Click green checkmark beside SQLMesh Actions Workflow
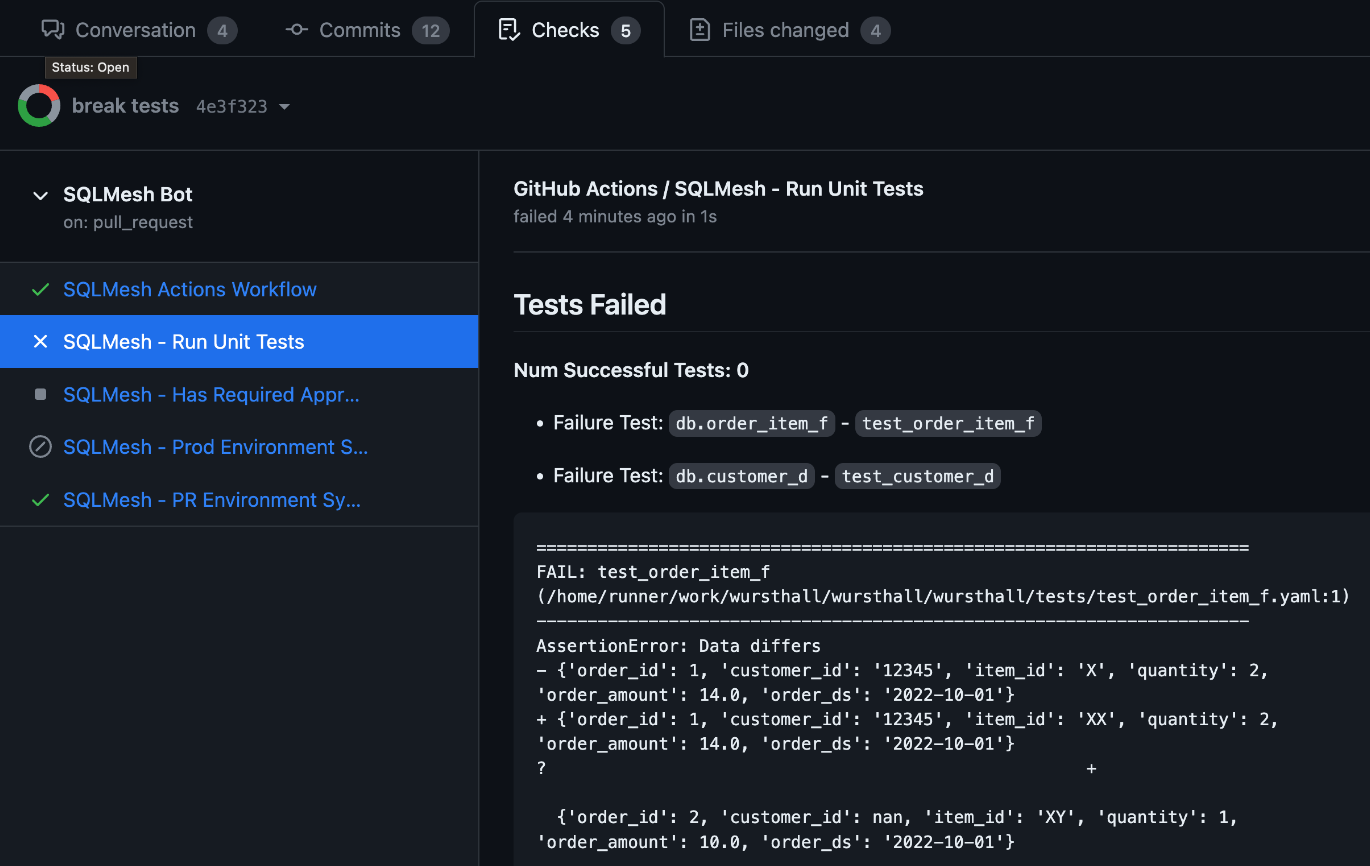 click(40, 290)
